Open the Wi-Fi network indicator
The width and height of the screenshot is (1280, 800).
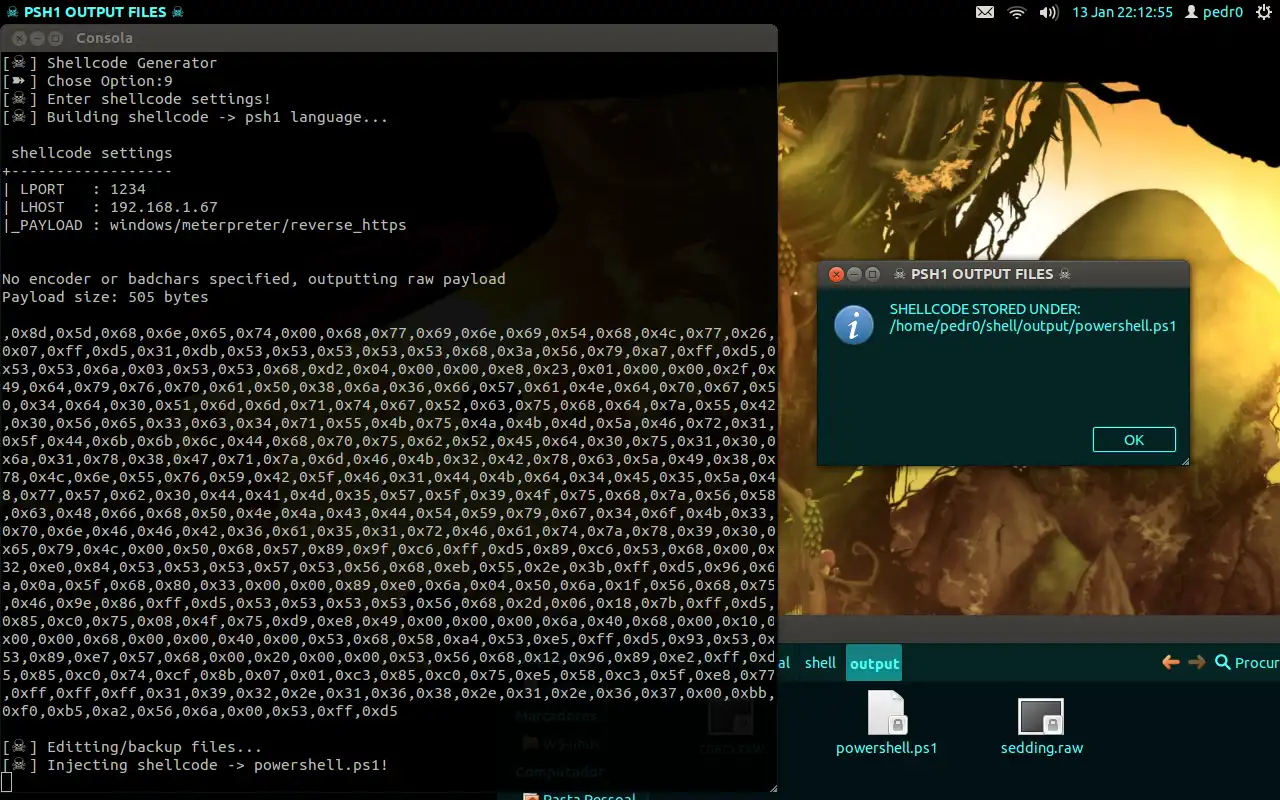[1017, 12]
